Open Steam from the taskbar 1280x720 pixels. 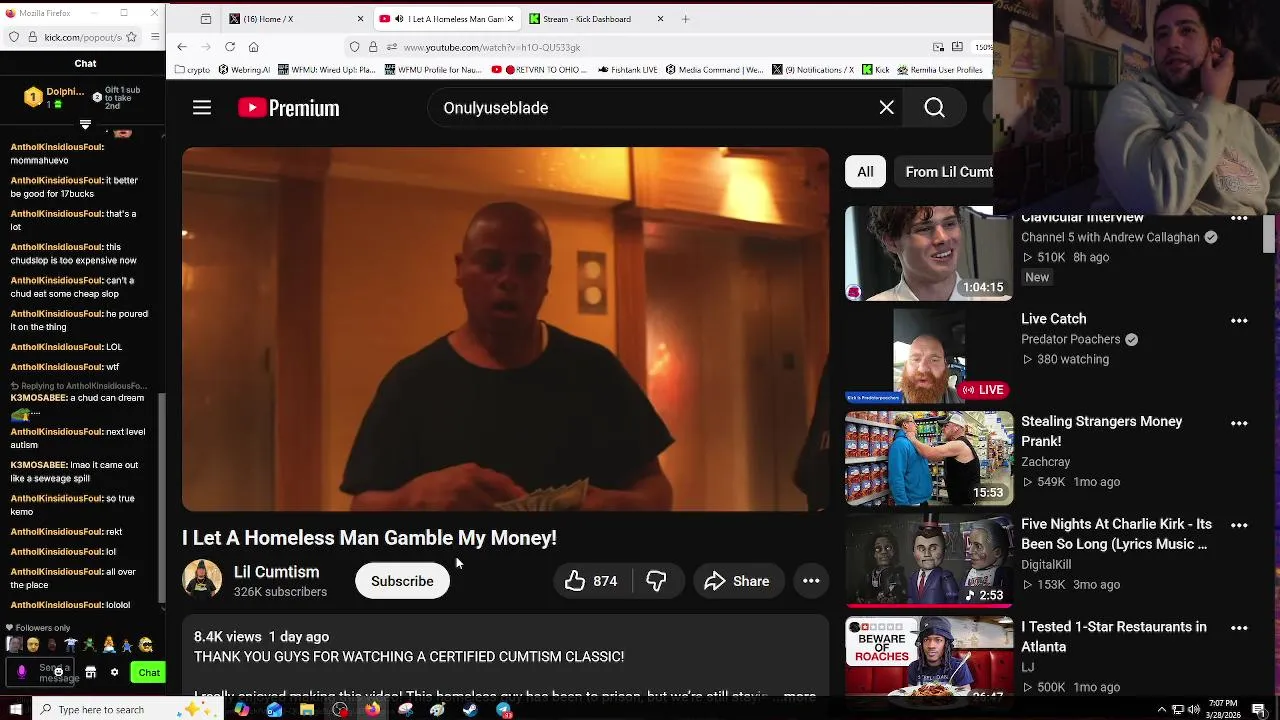470,710
